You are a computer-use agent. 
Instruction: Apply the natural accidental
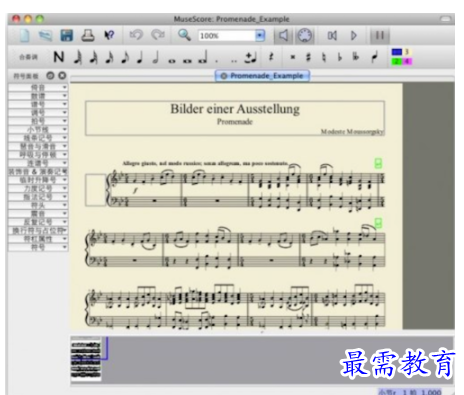(324, 57)
